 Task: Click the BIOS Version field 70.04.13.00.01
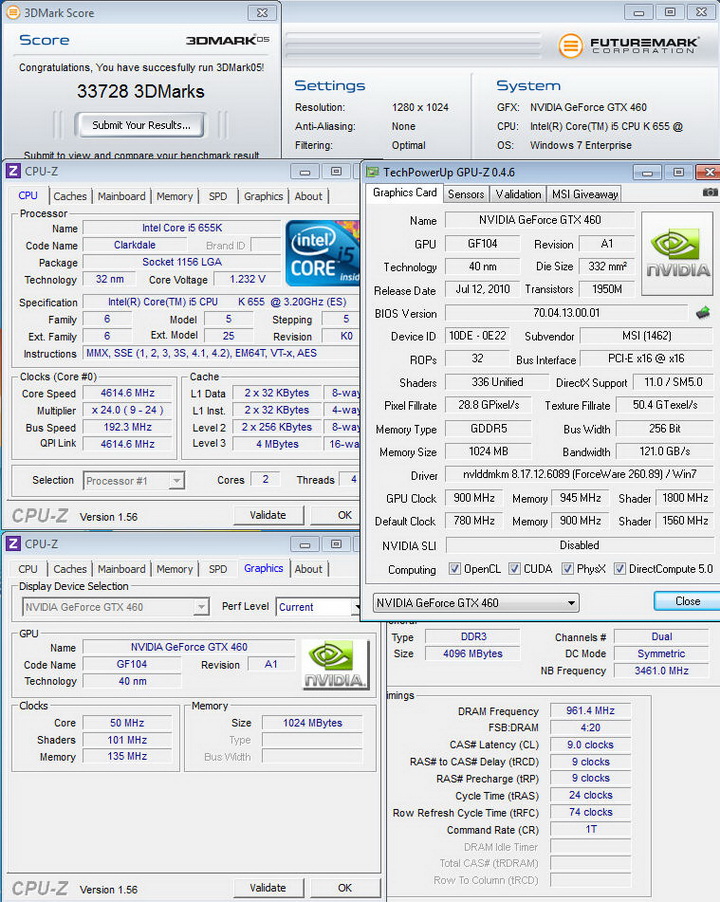(566, 313)
